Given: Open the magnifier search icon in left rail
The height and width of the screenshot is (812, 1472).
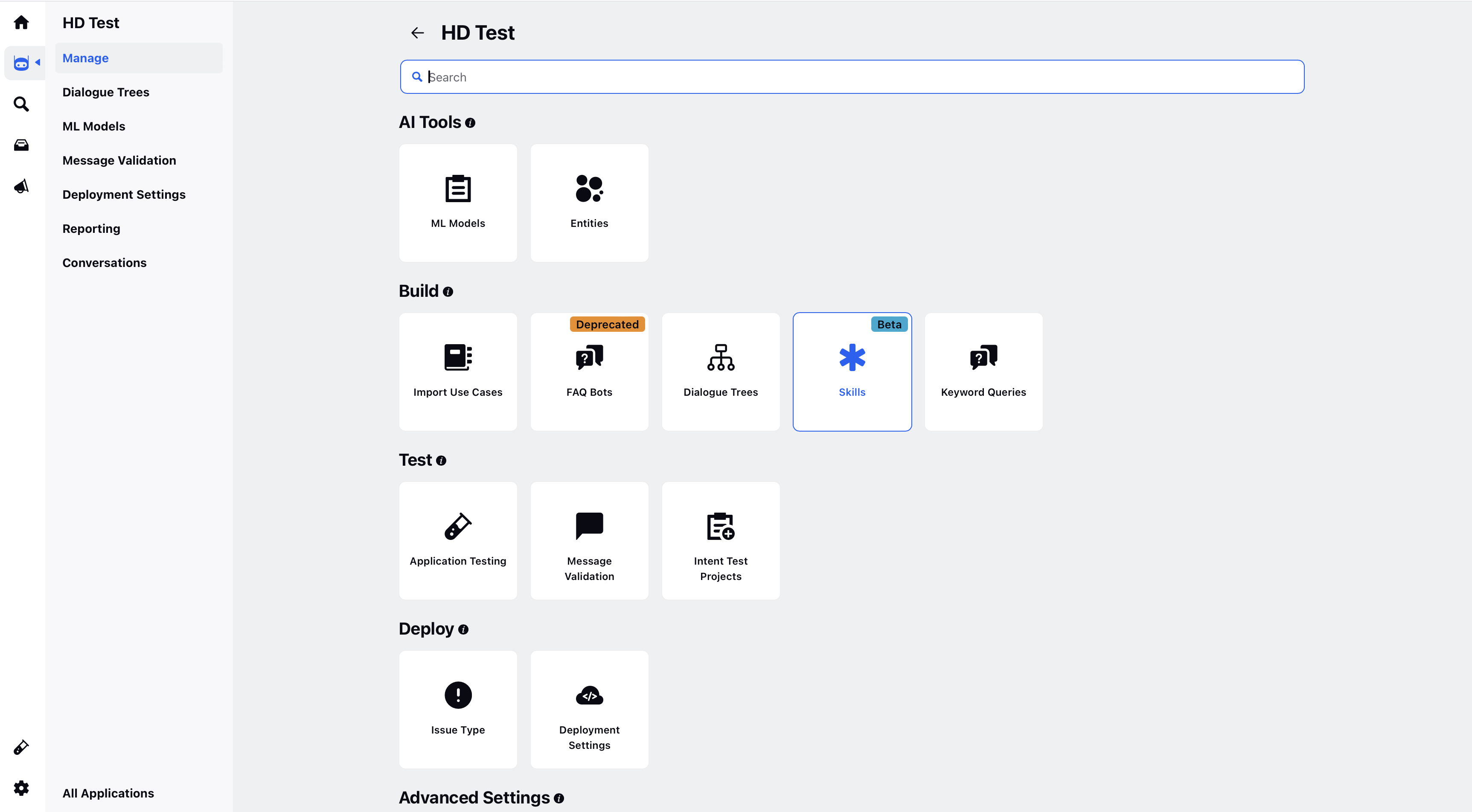Looking at the screenshot, I should 21,104.
